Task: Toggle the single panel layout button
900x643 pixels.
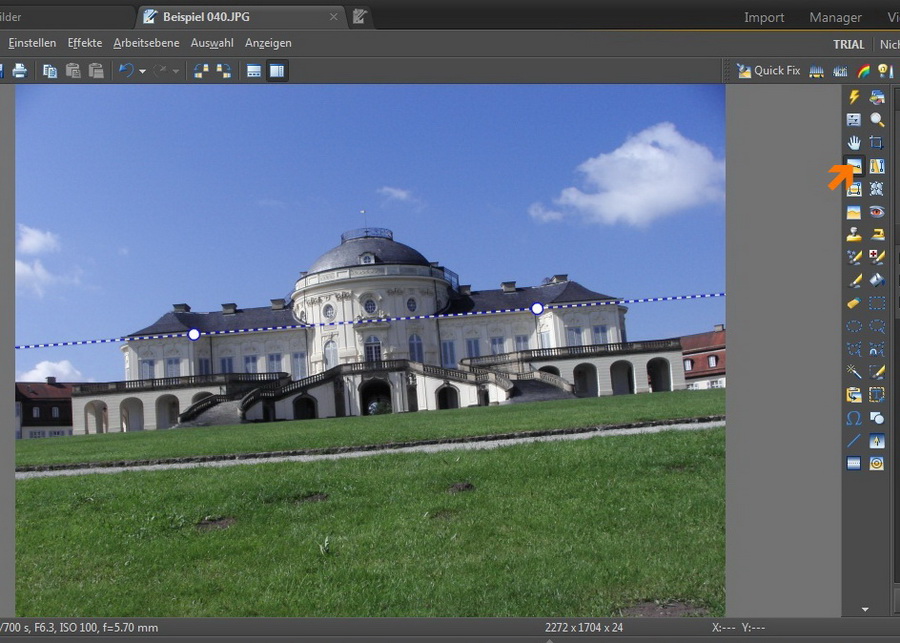Action: pos(254,71)
